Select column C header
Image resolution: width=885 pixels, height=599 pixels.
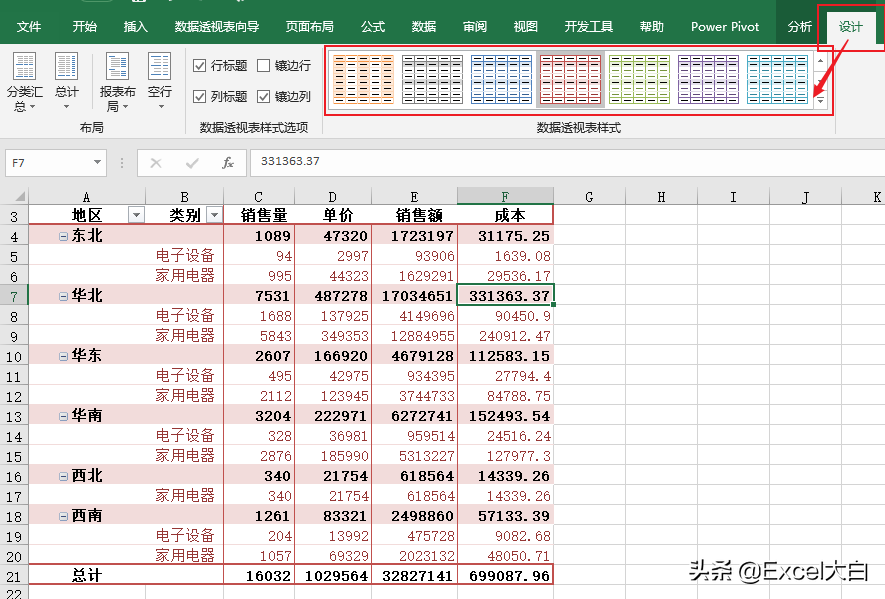[259, 196]
